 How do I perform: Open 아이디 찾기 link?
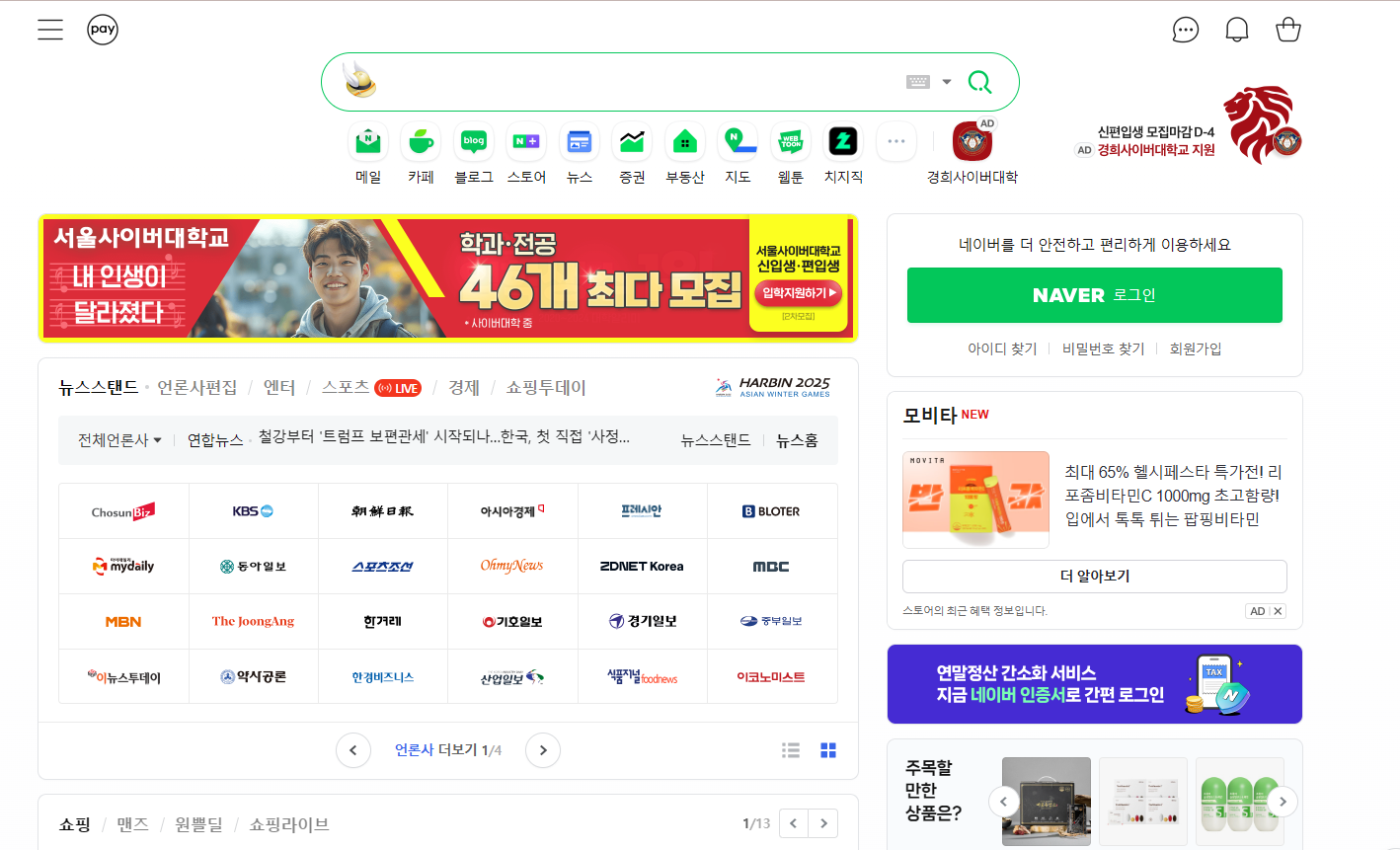(x=1002, y=348)
